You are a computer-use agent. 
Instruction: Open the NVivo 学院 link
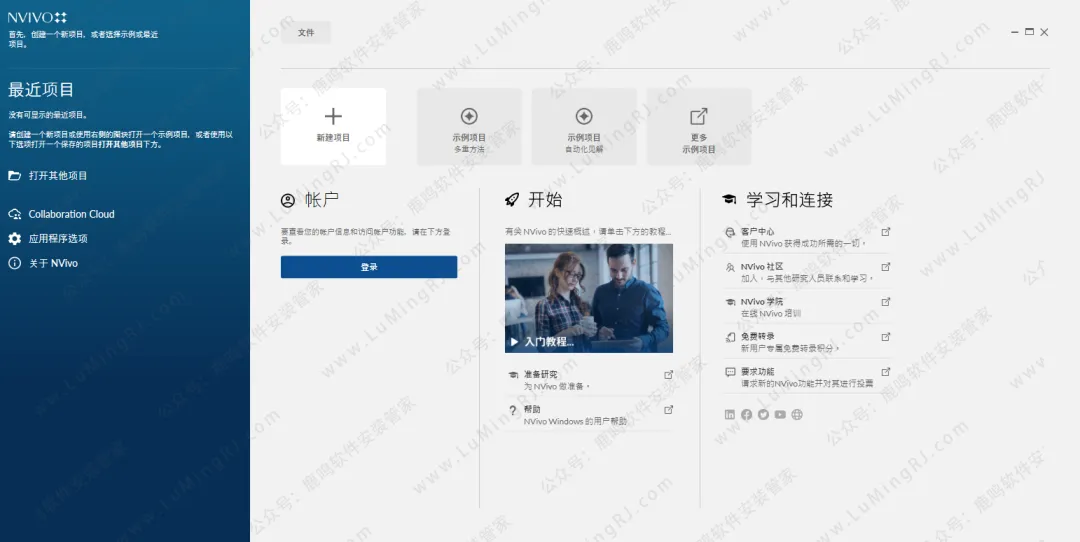click(761, 302)
